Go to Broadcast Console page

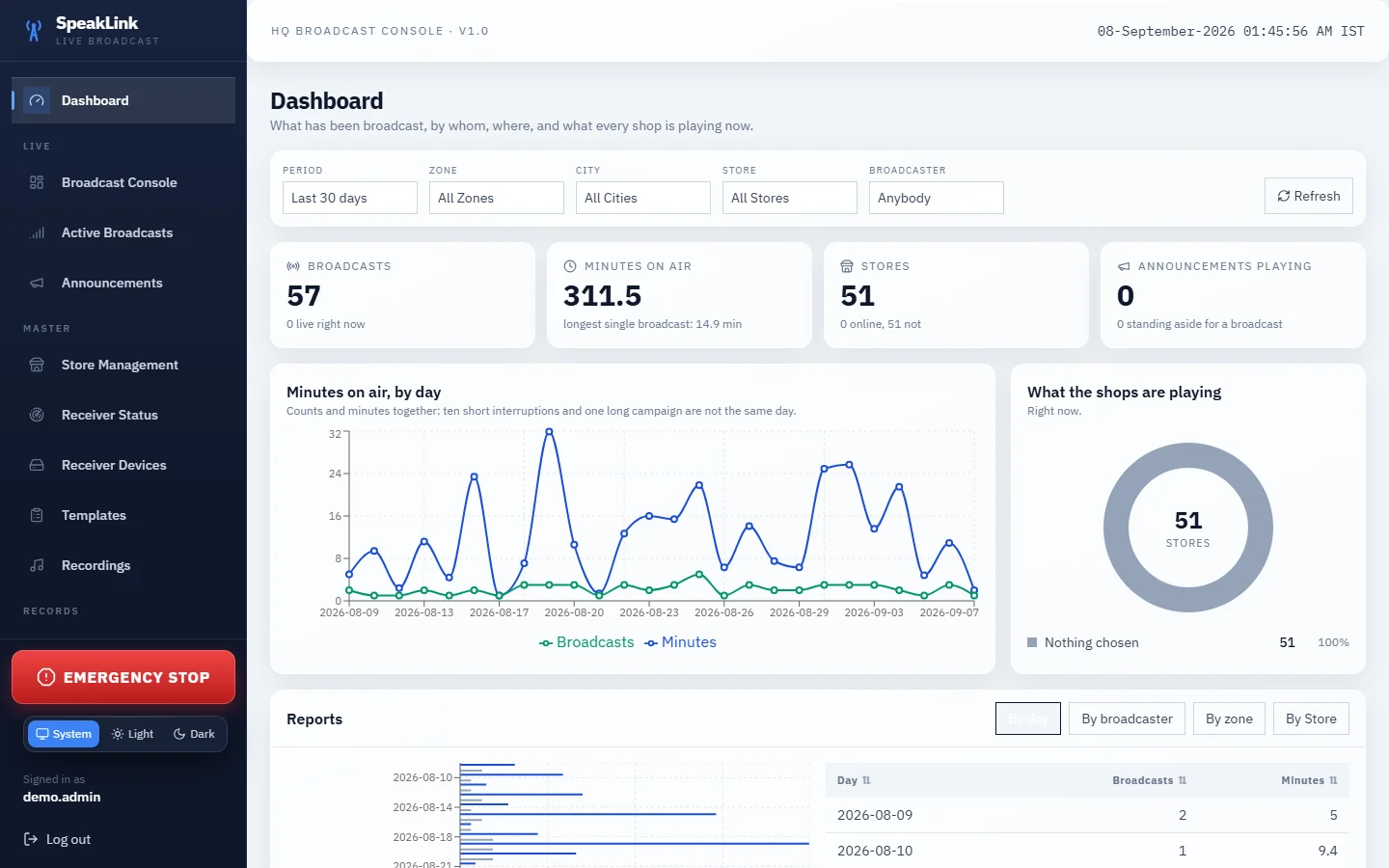pyautogui.click(x=123, y=182)
